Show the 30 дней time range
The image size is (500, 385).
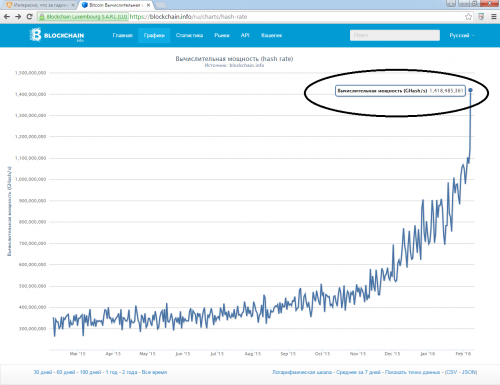pyautogui.click(x=43, y=372)
